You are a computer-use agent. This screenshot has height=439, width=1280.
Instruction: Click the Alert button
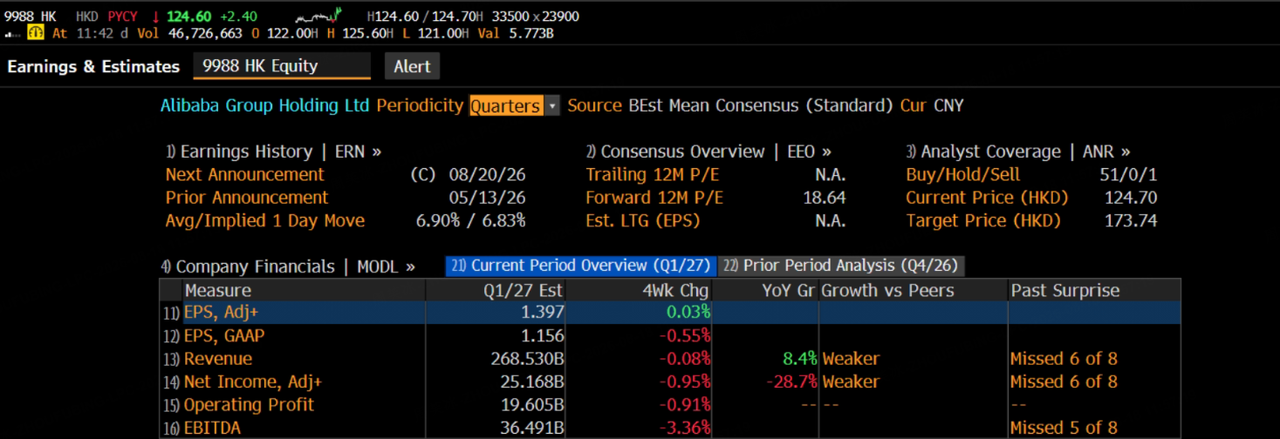coord(412,66)
